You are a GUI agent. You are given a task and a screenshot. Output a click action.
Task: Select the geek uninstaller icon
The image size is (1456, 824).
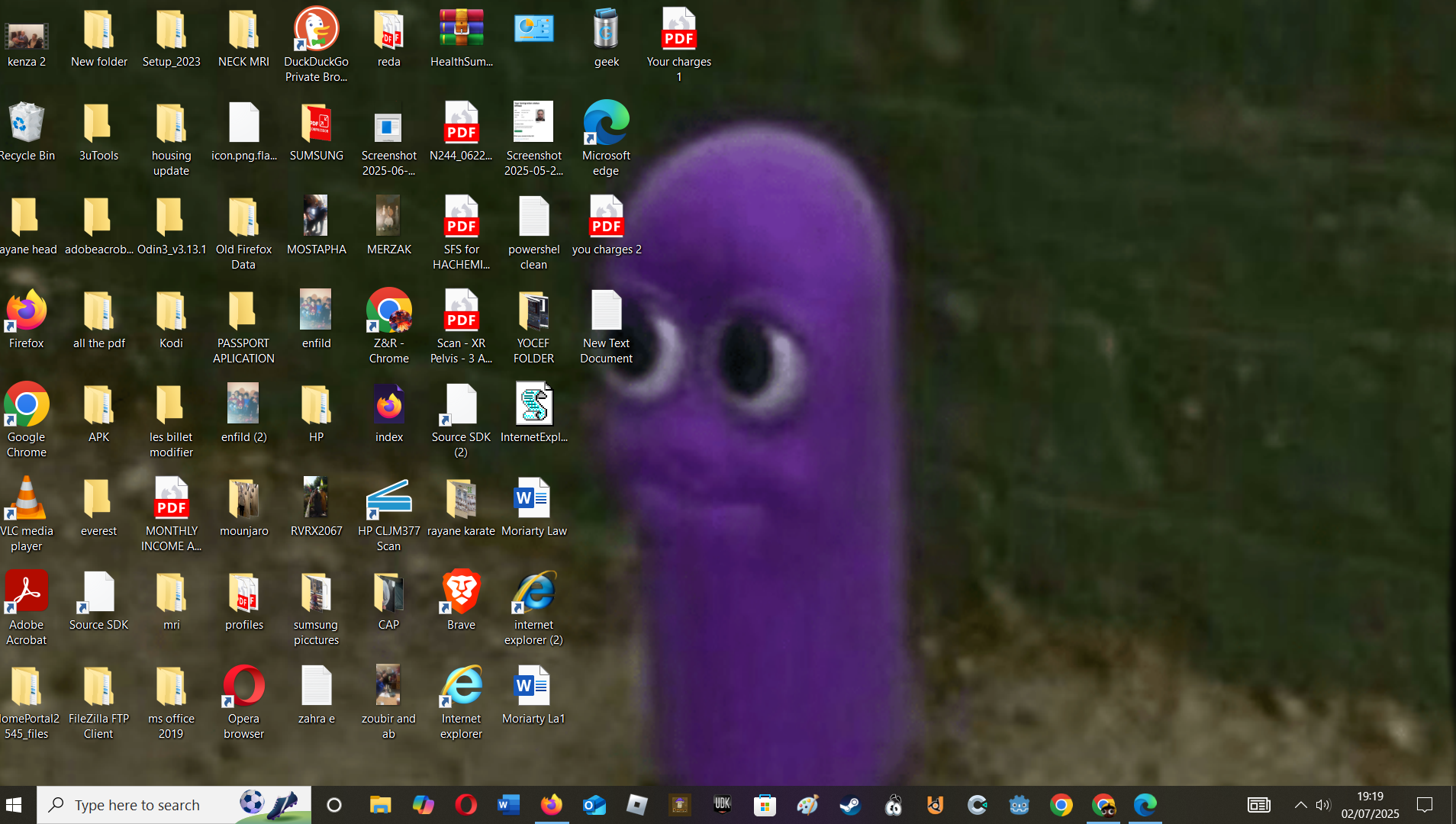pyautogui.click(x=606, y=38)
